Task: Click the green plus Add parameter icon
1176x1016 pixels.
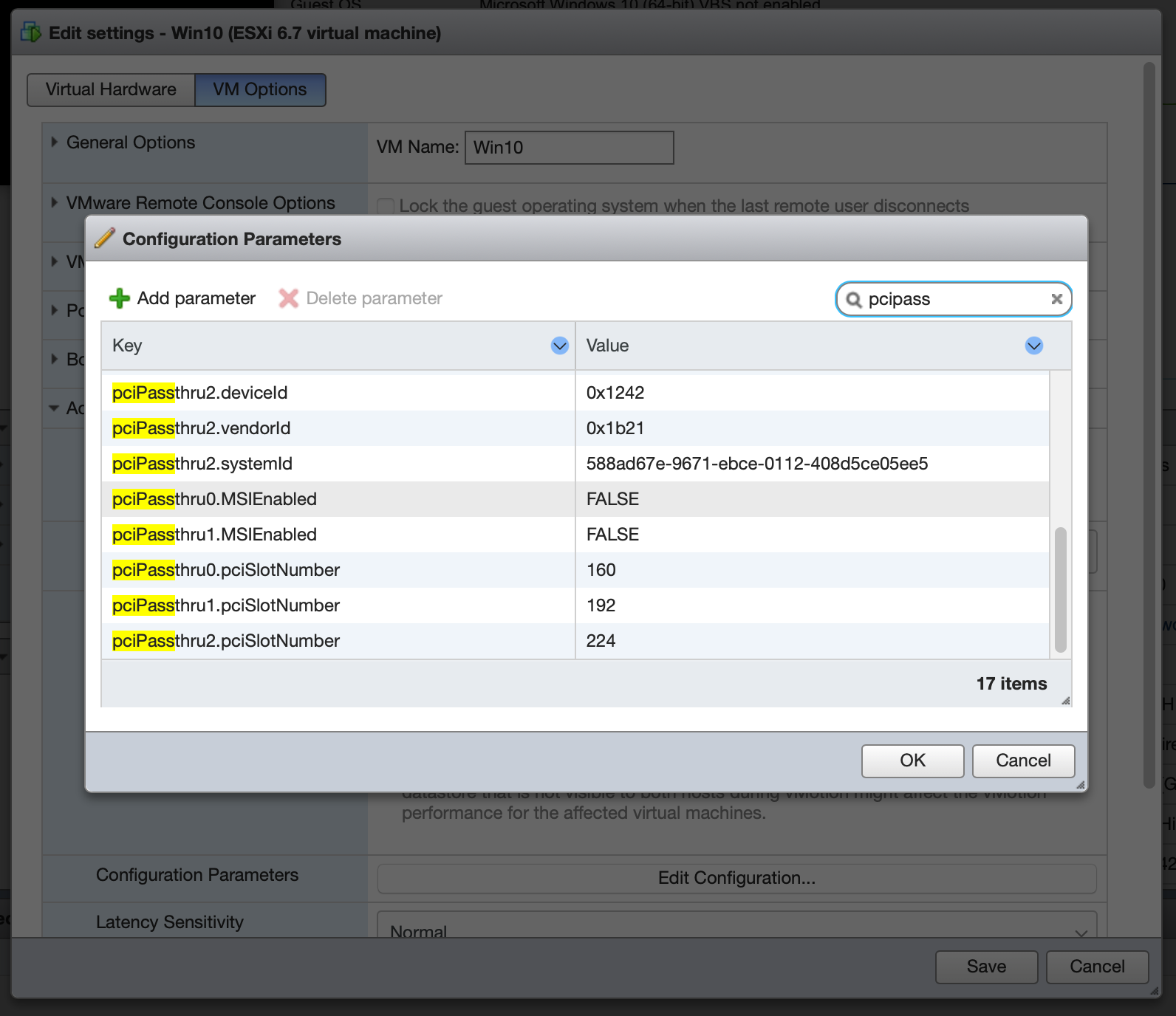Action: pyautogui.click(x=119, y=298)
